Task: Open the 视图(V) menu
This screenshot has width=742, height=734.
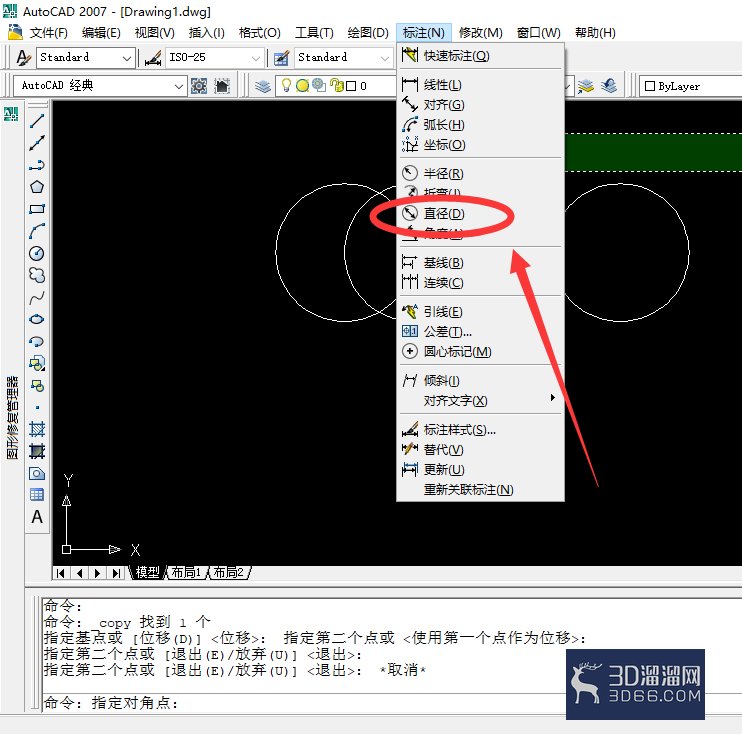Action: [x=154, y=33]
